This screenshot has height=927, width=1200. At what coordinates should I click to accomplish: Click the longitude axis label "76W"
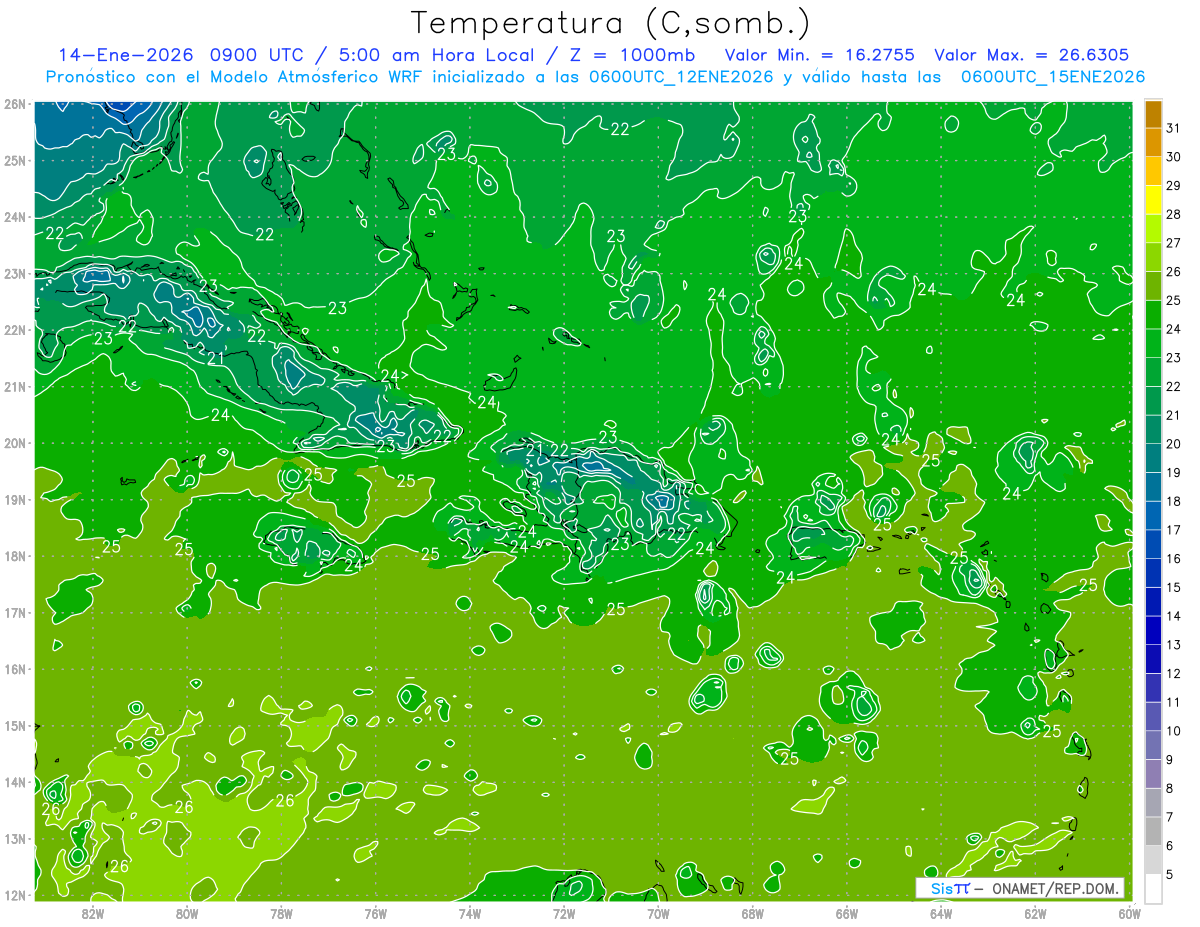375,913
